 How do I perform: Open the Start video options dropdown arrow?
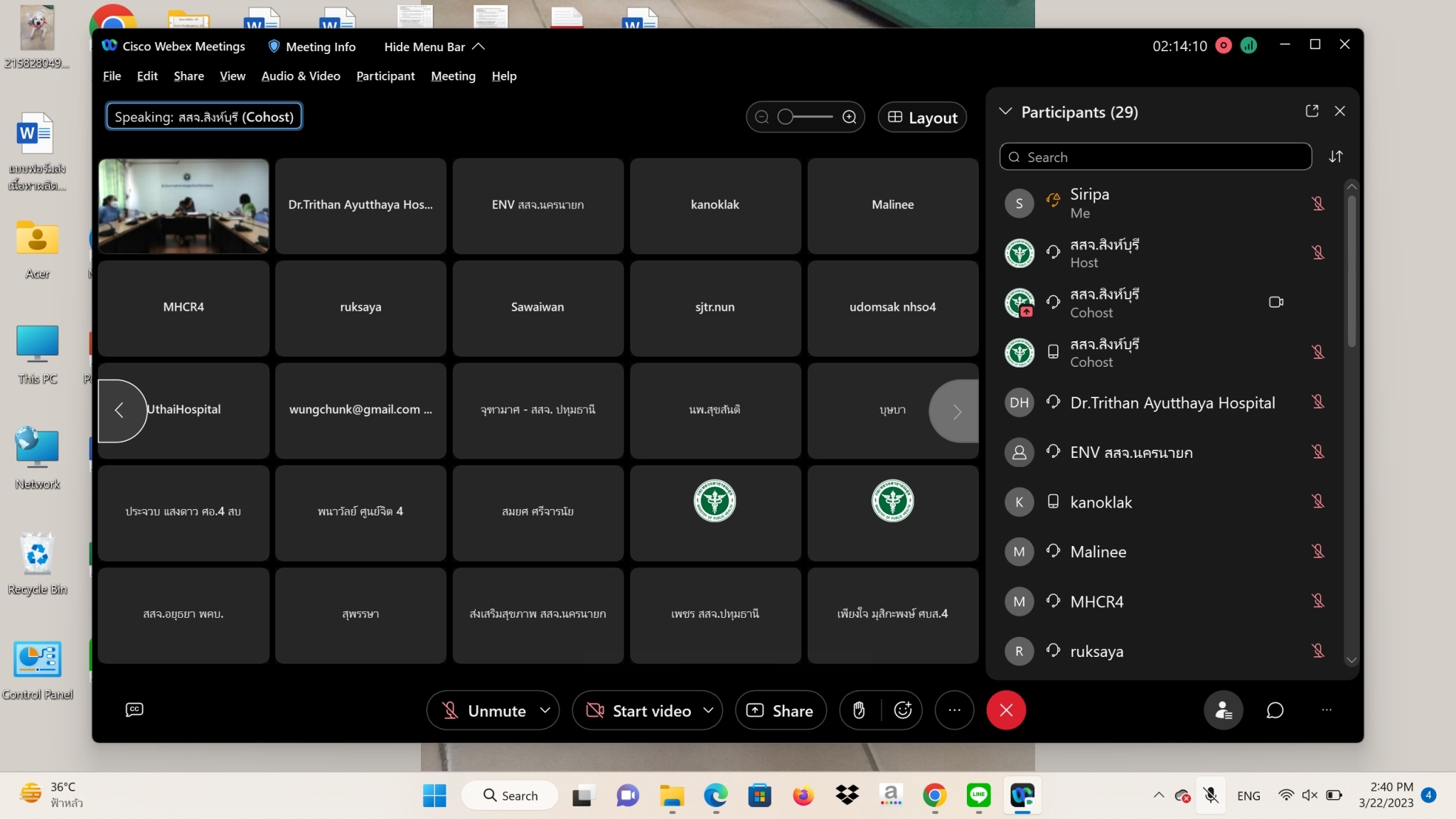click(708, 710)
